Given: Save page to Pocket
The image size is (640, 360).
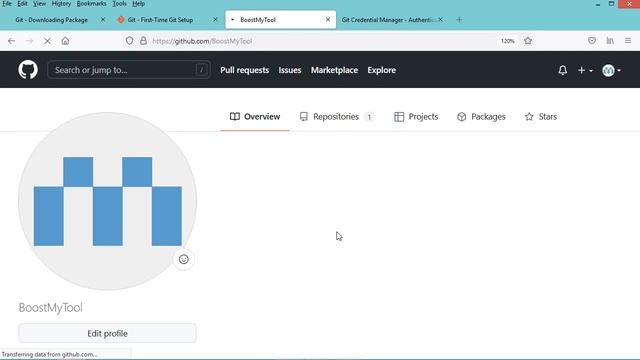Looking at the screenshot, I should [592, 41].
